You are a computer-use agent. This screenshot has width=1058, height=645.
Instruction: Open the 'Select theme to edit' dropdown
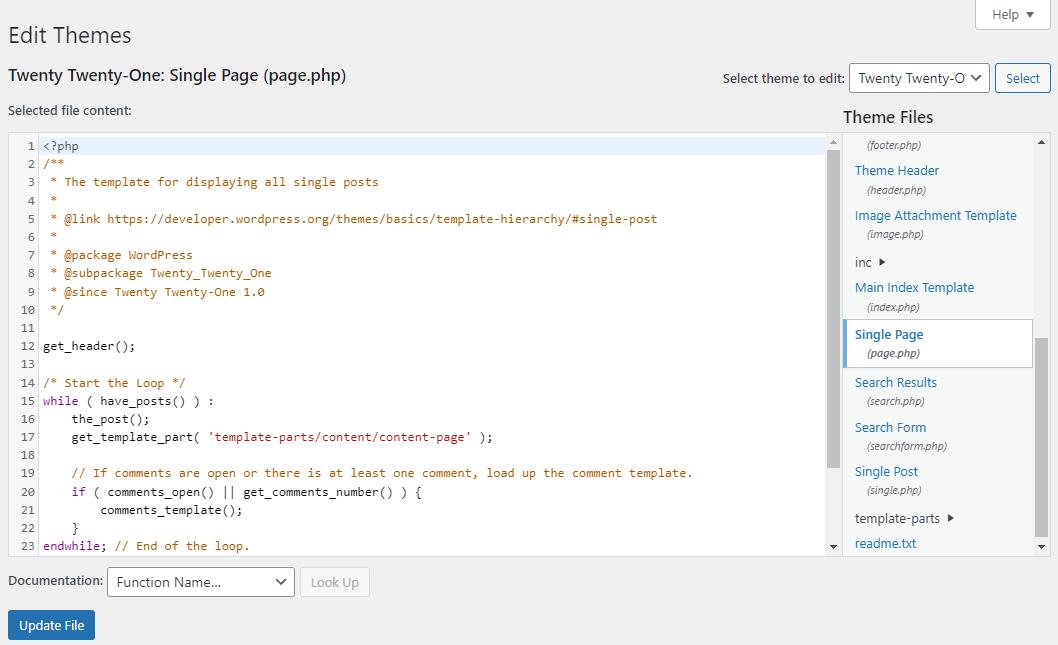point(918,77)
